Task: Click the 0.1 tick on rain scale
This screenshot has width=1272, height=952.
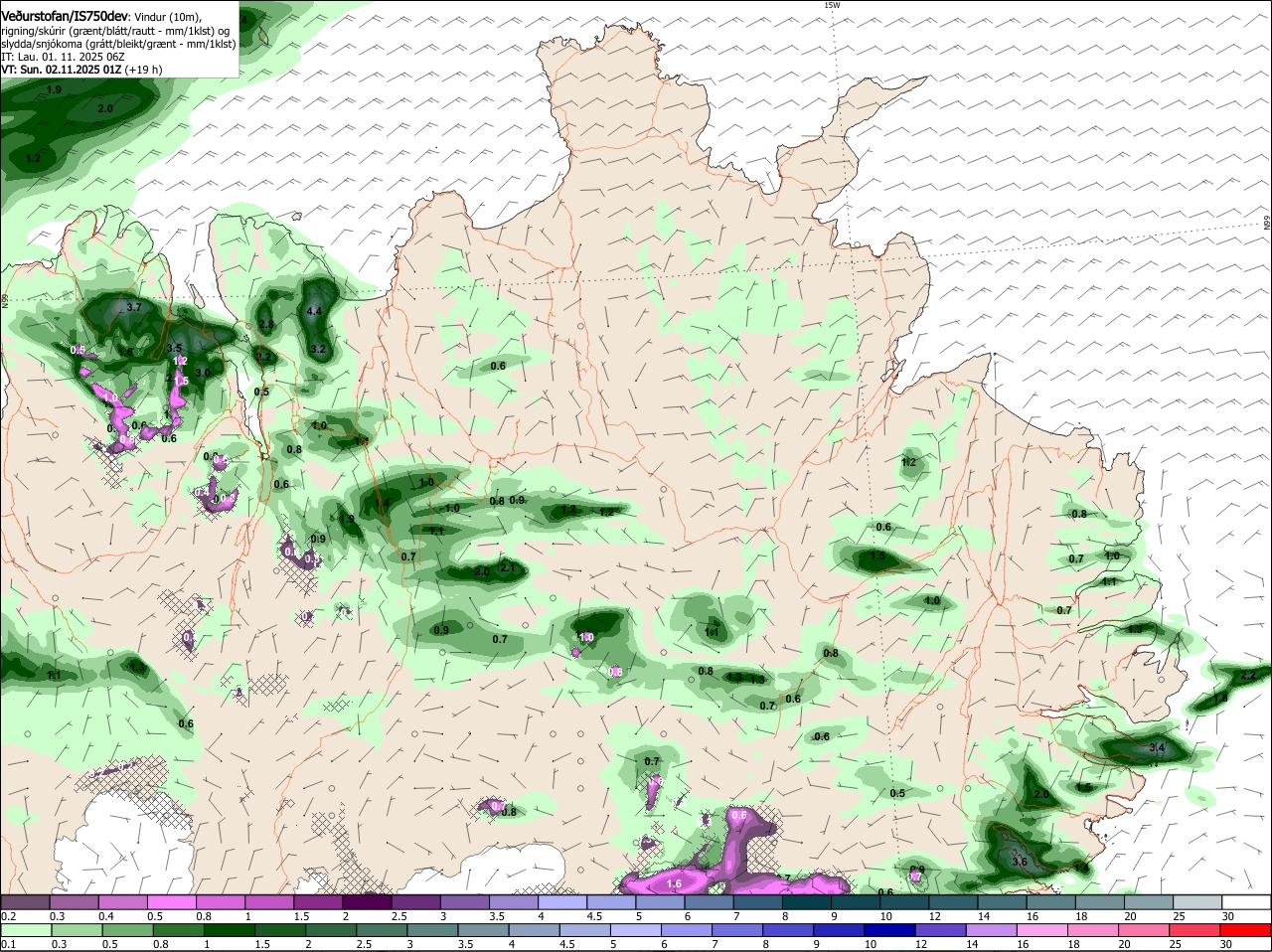Action: click(x=8, y=944)
